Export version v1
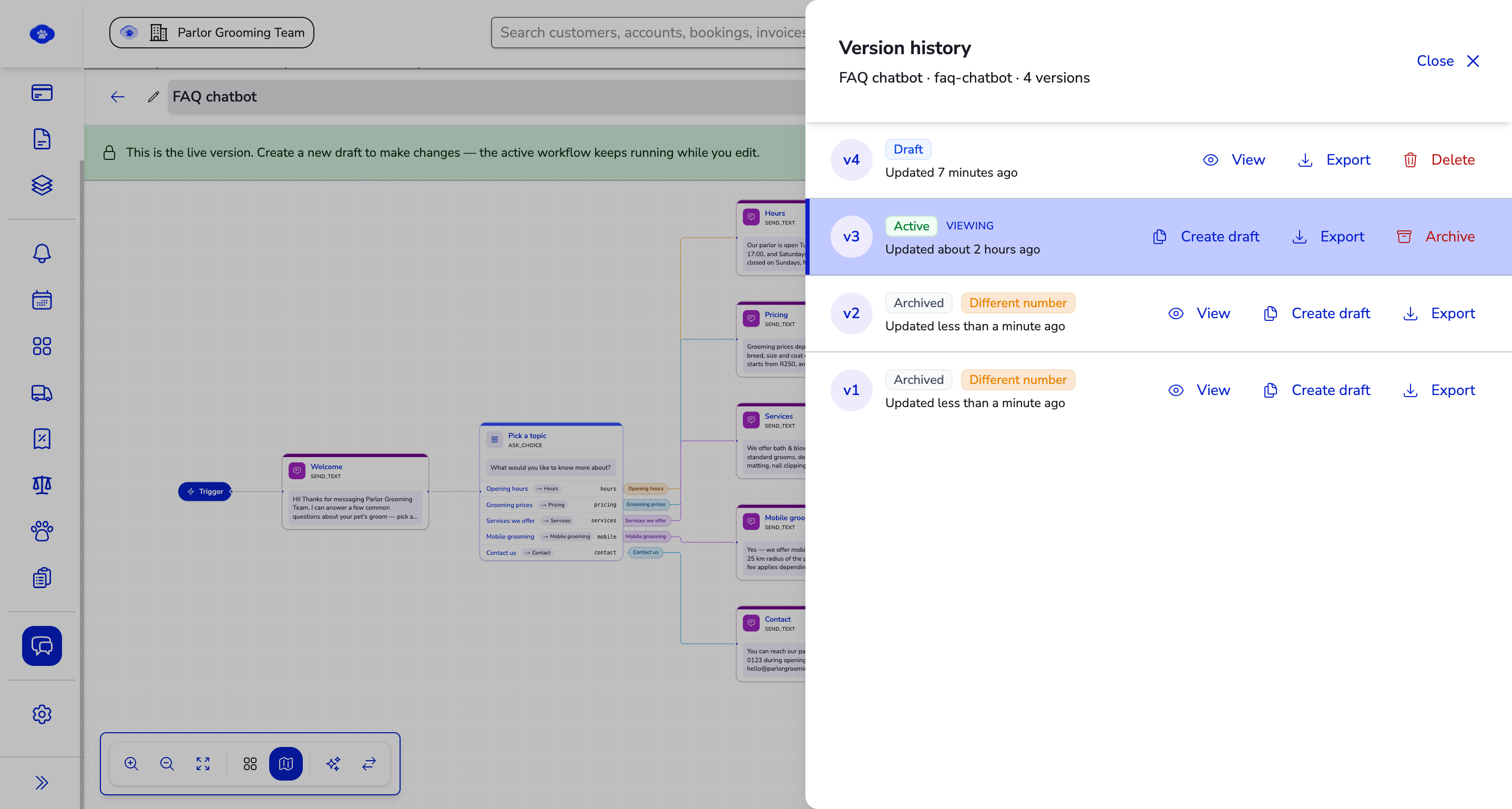This screenshot has height=809, width=1512. 1438,390
